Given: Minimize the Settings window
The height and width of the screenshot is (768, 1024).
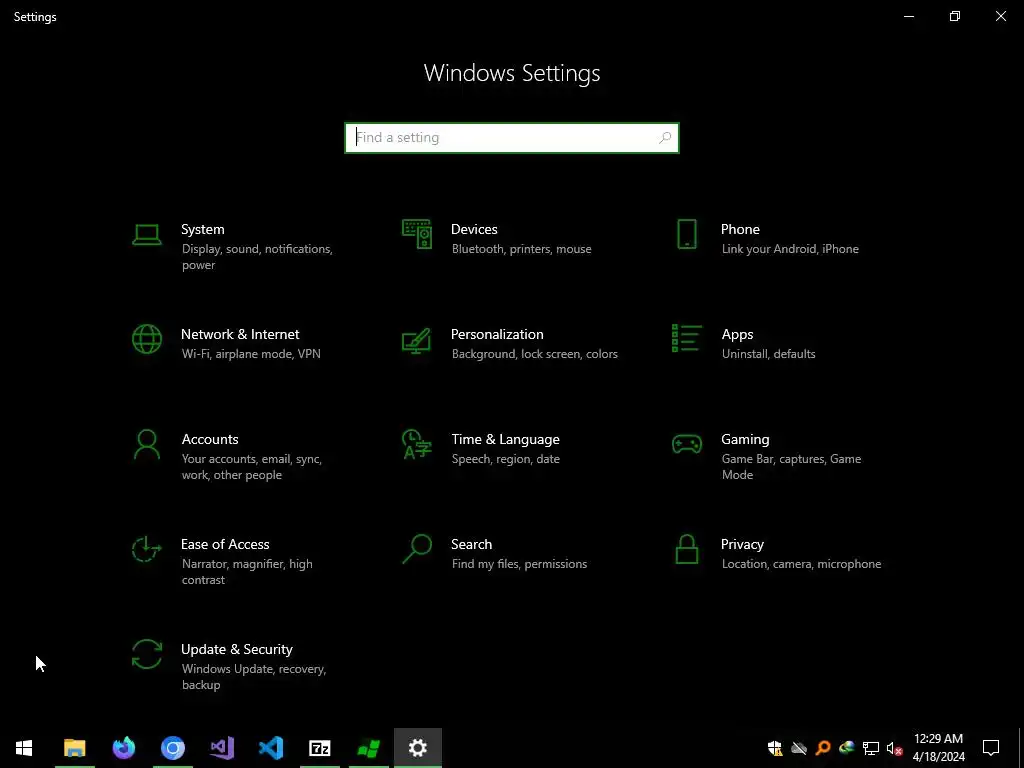Looking at the screenshot, I should 909,16.
